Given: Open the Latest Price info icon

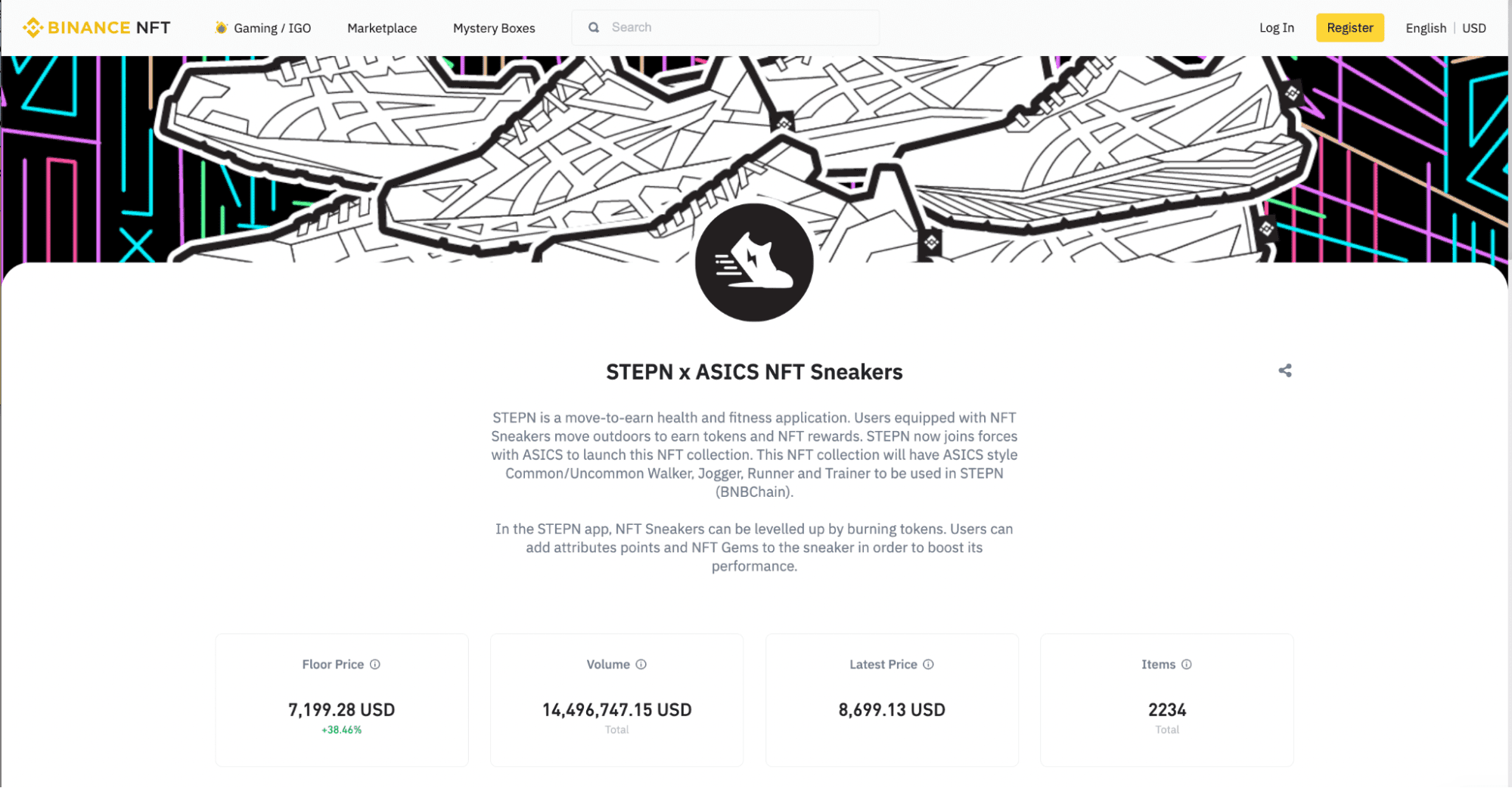Looking at the screenshot, I should click(x=928, y=664).
